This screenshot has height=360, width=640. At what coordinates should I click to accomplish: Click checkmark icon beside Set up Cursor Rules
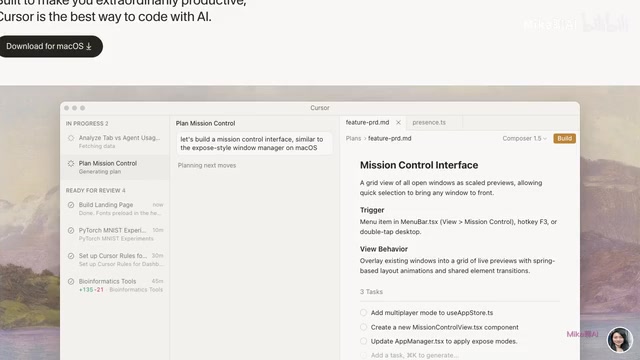point(71,256)
